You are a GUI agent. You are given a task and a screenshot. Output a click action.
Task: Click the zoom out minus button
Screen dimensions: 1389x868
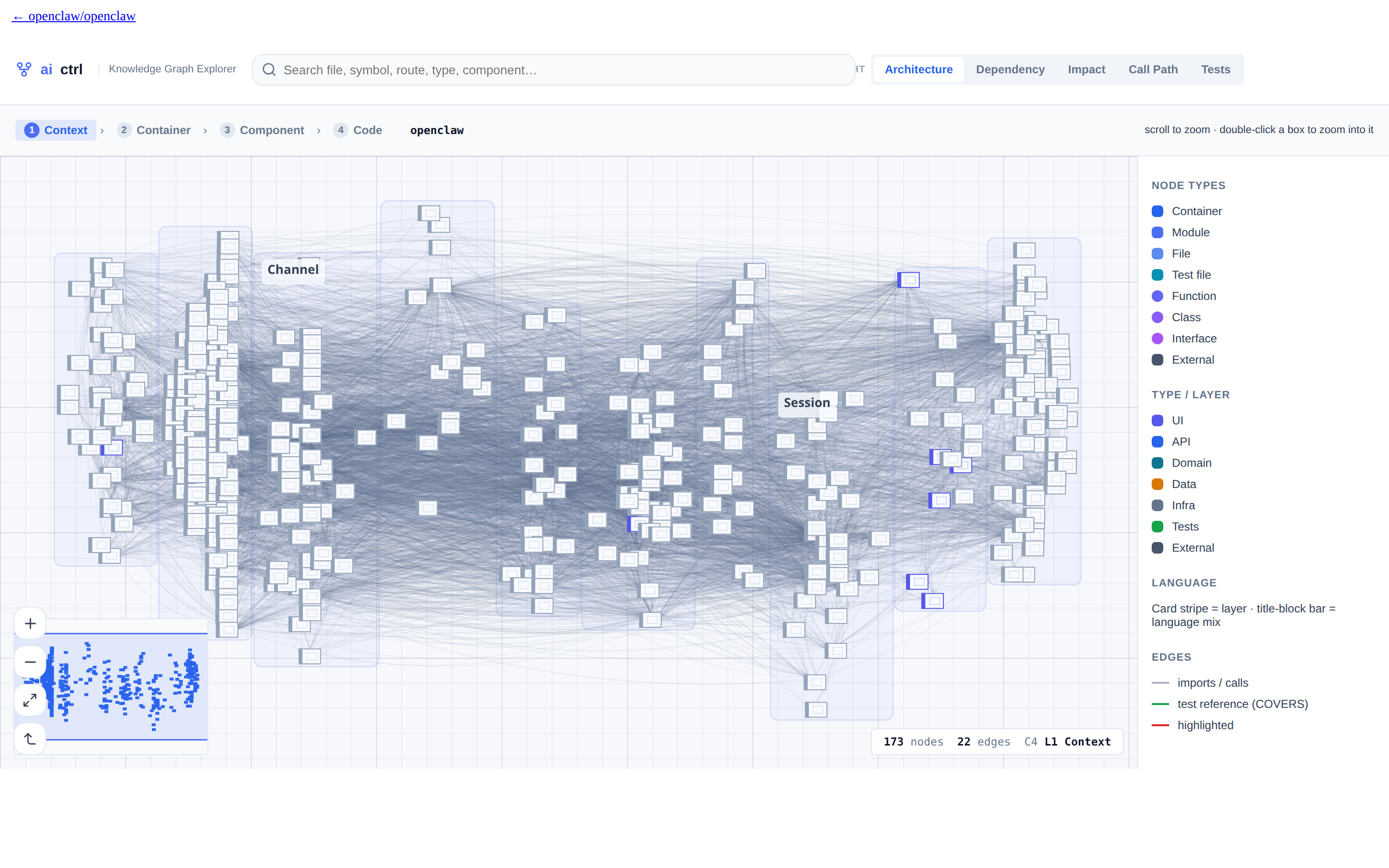coord(30,662)
